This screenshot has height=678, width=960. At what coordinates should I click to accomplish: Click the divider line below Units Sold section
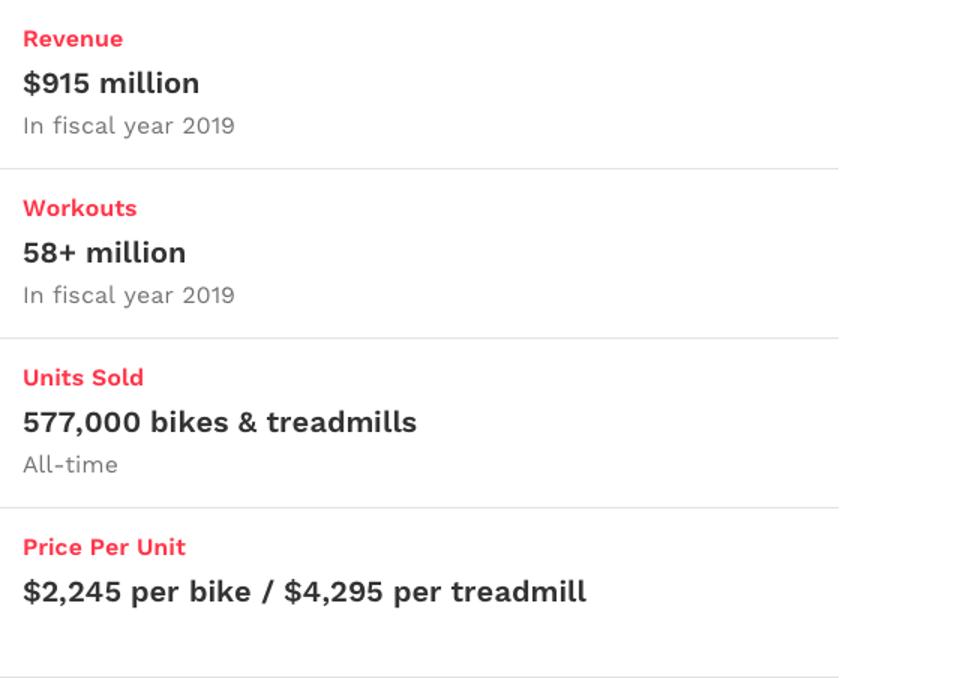point(419,508)
